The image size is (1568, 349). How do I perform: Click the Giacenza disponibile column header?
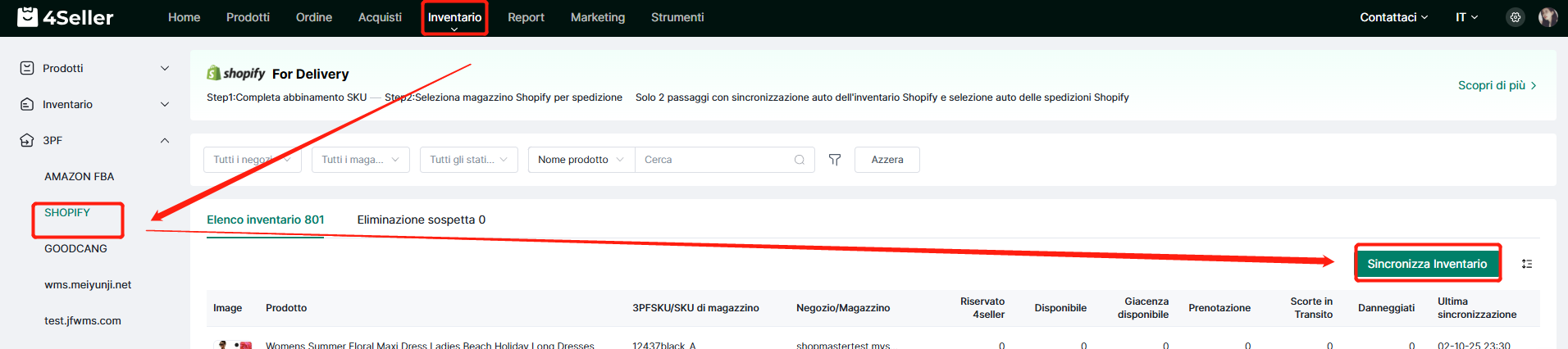(x=1143, y=308)
